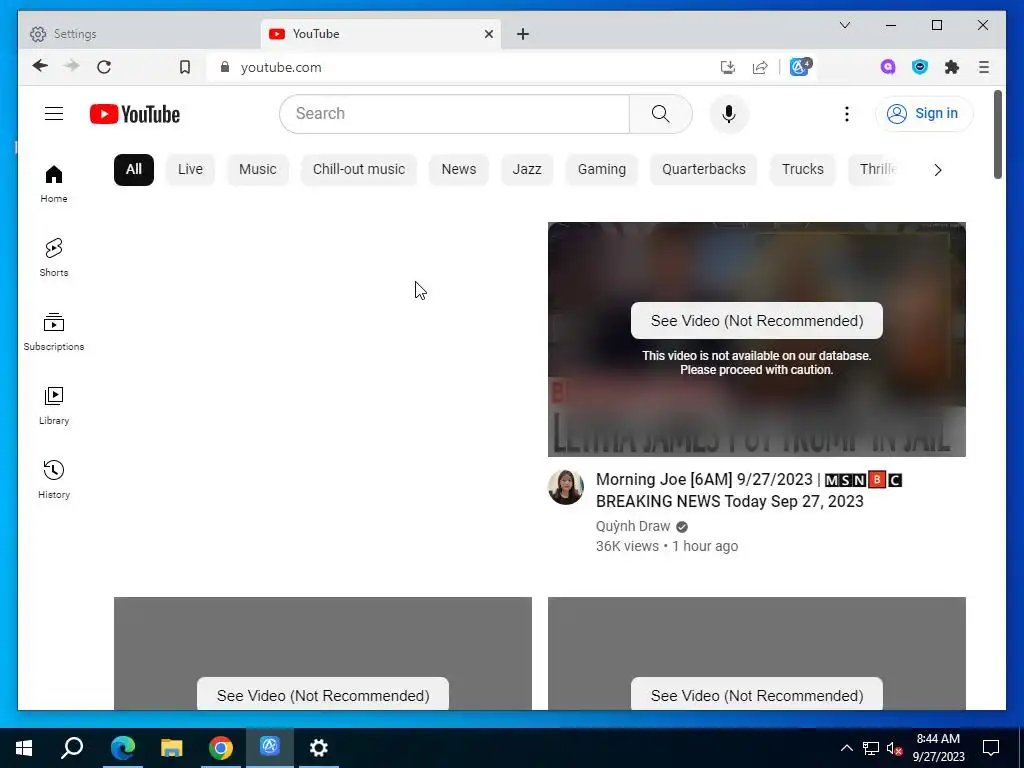Click the muted volume tray icon
The width and height of the screenshot is (1024, 768).
pyautogui.click(x=894, y=748)
